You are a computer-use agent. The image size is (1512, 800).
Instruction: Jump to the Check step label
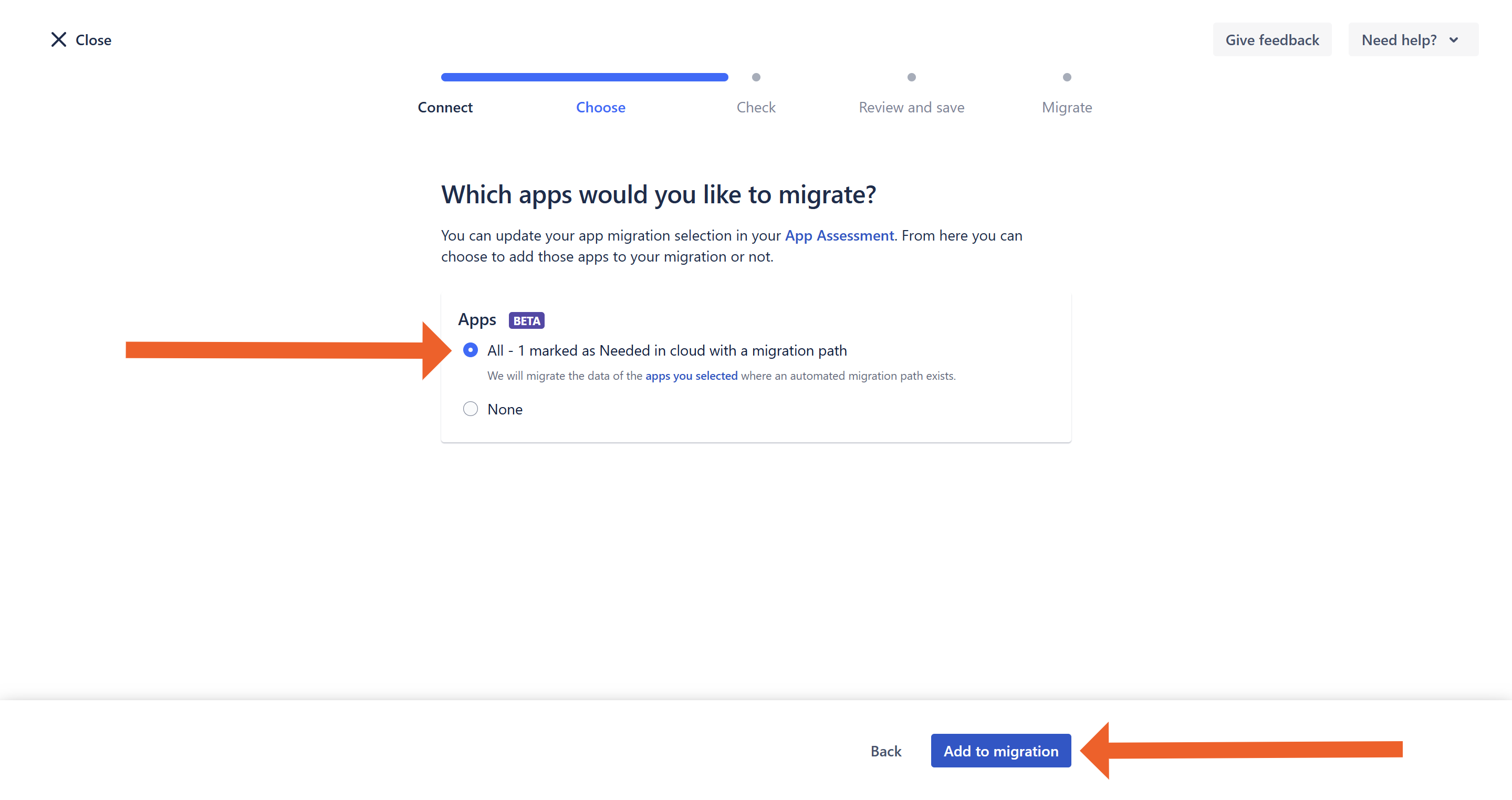(x=756, y=107)
